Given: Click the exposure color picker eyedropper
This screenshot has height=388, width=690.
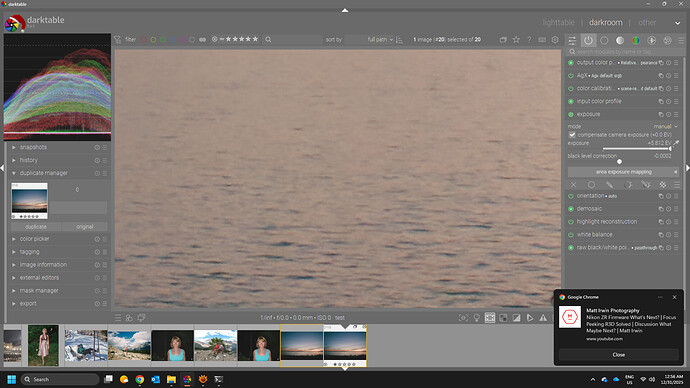Looking at the screenshot, I should (x=676, y=143).
